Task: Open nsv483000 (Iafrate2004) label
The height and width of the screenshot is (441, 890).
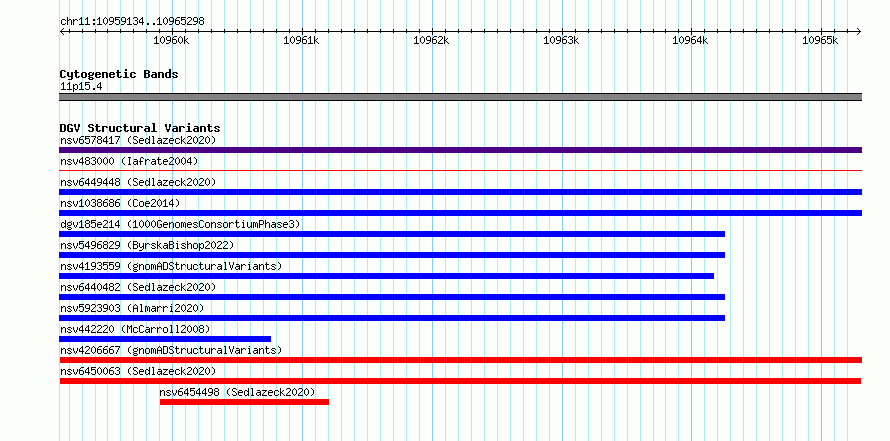Action: pos(129,161)
